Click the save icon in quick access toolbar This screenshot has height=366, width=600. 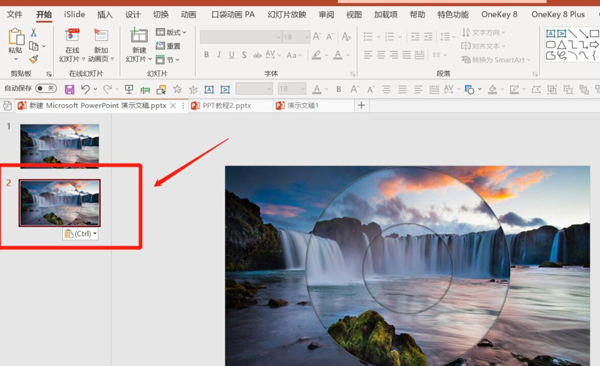point(69,90)
